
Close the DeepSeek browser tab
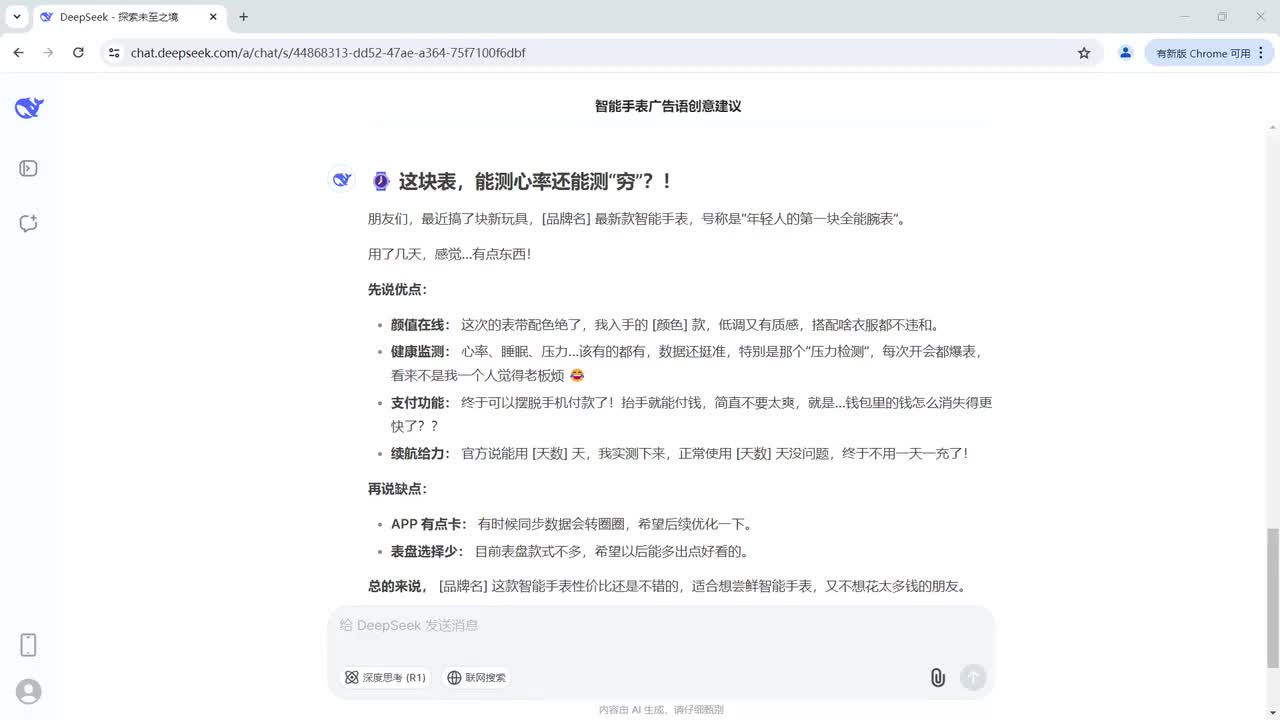(214, 17)
